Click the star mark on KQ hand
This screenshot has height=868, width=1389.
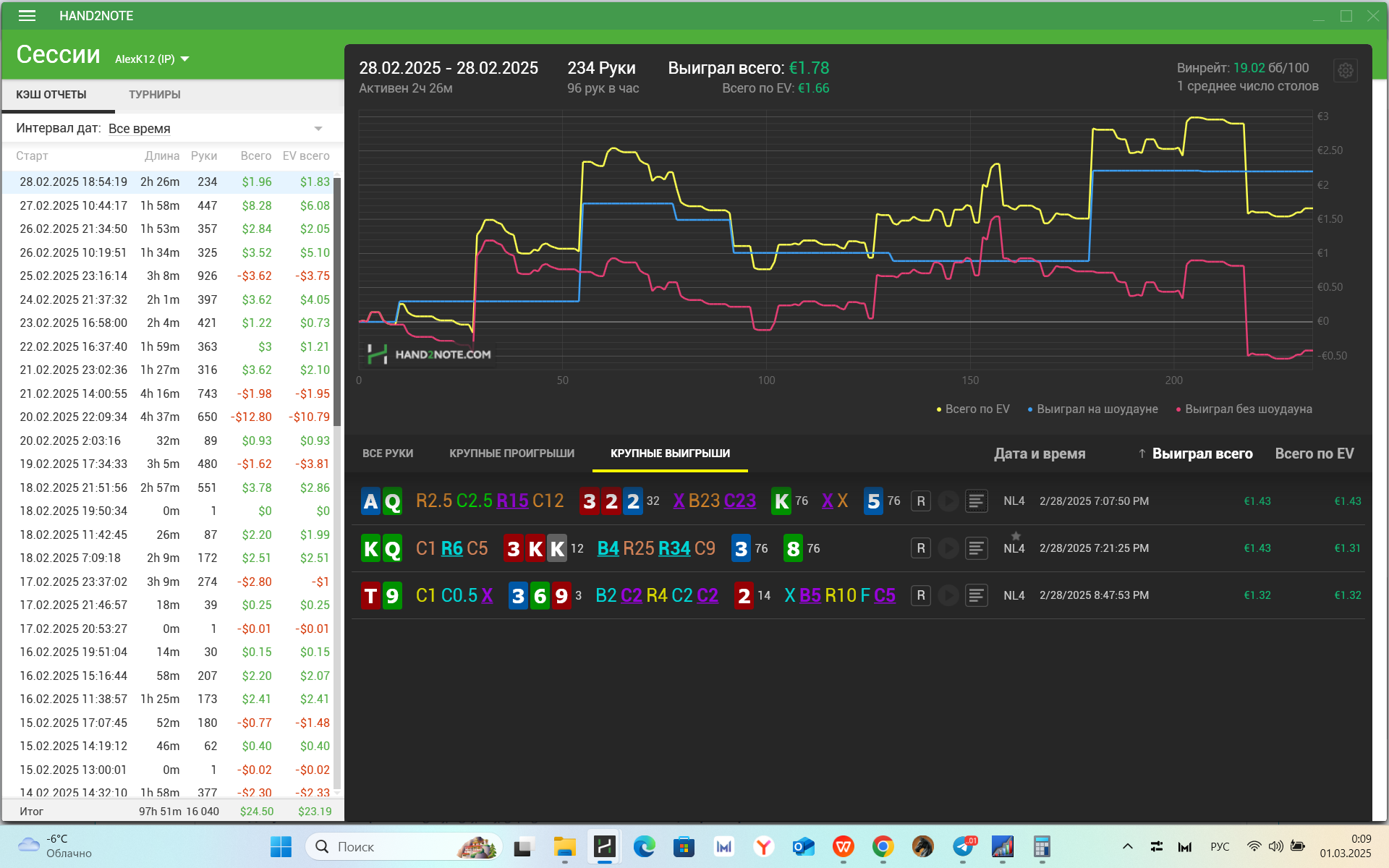(1016, 536)
